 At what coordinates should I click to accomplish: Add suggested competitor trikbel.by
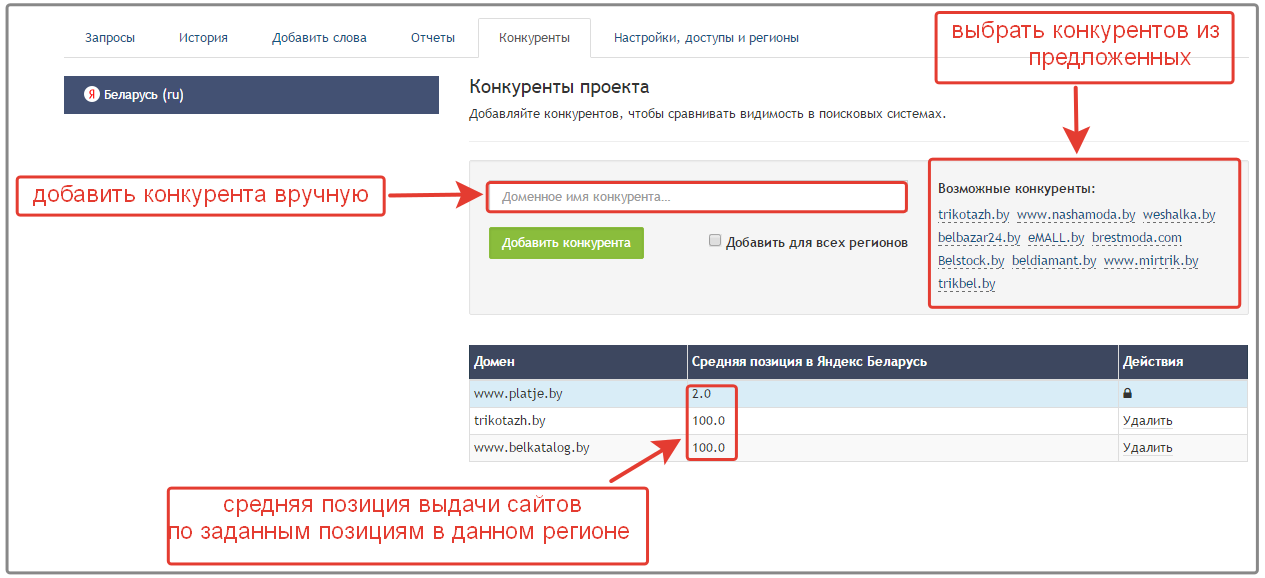tap(967, 284)
